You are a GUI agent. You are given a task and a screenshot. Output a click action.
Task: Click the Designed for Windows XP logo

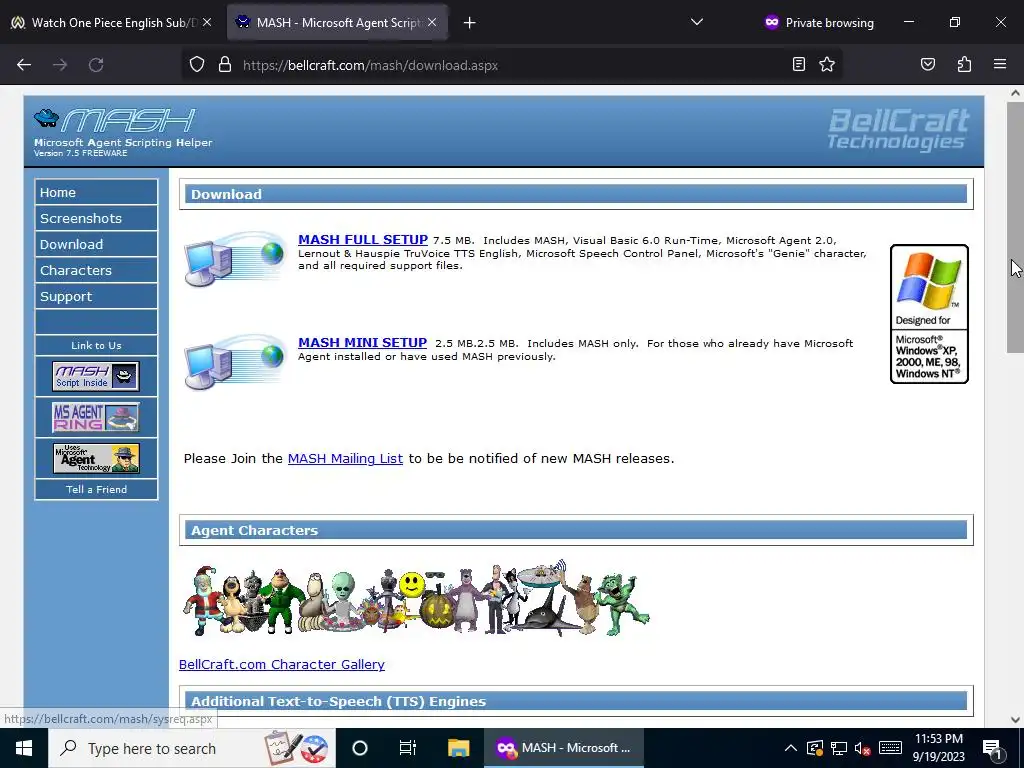pos(929,313)
